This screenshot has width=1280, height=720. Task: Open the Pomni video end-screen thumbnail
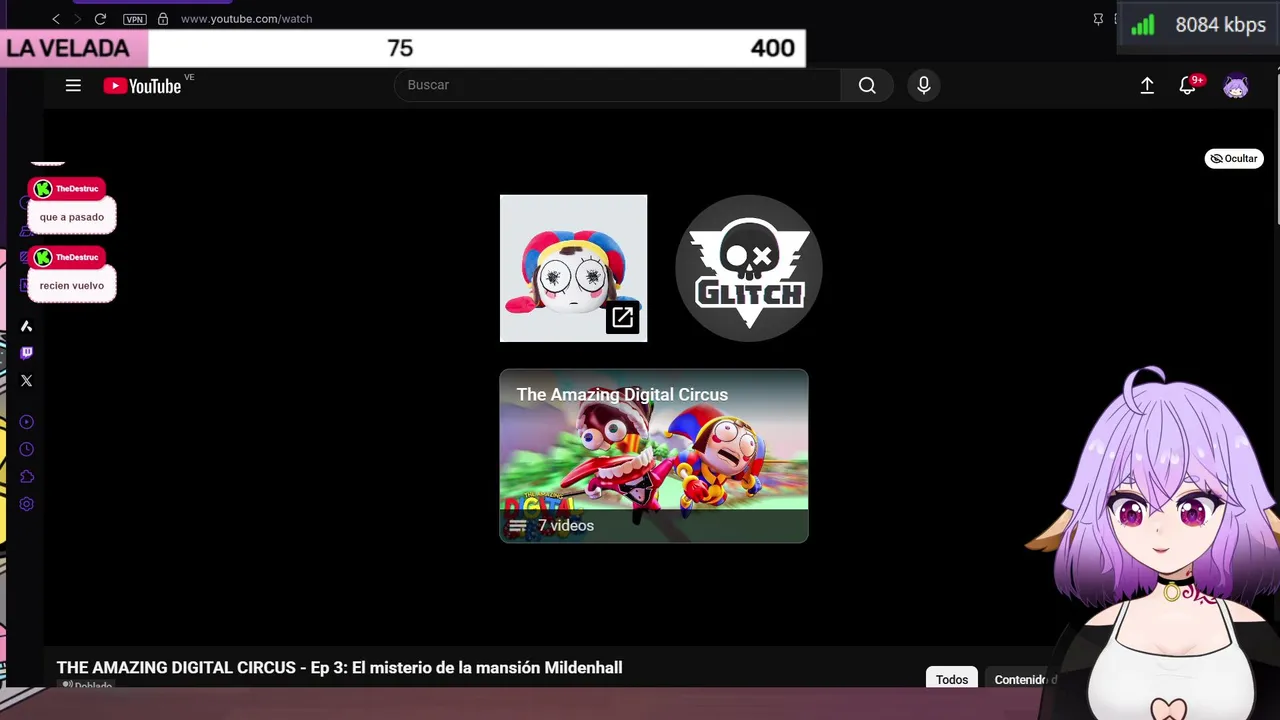(x=573, y=268)
